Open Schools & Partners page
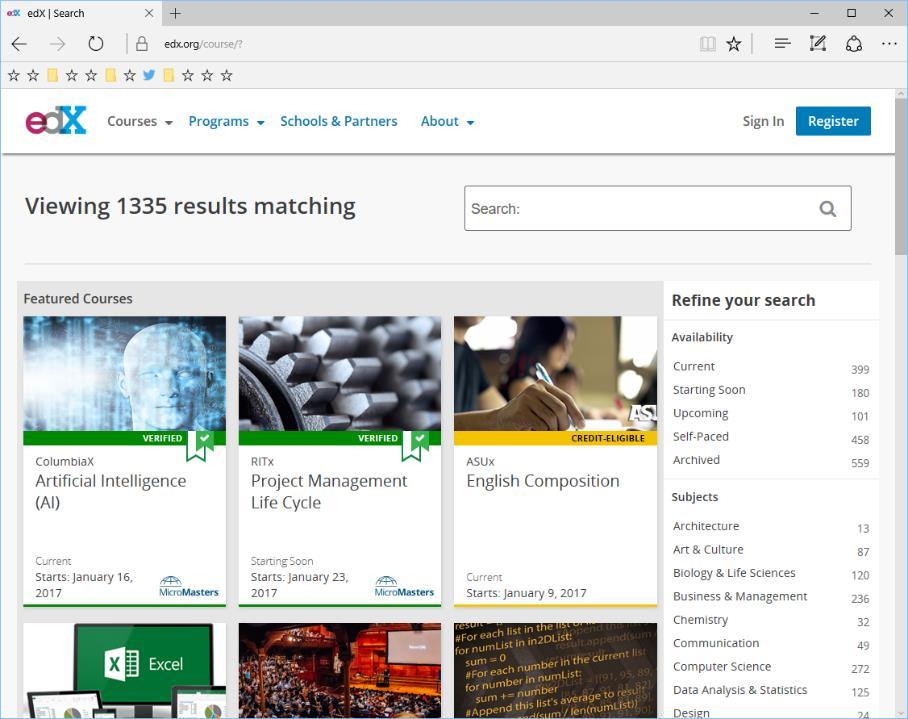The width and height of the screenshot is (908, 719). 339,122
